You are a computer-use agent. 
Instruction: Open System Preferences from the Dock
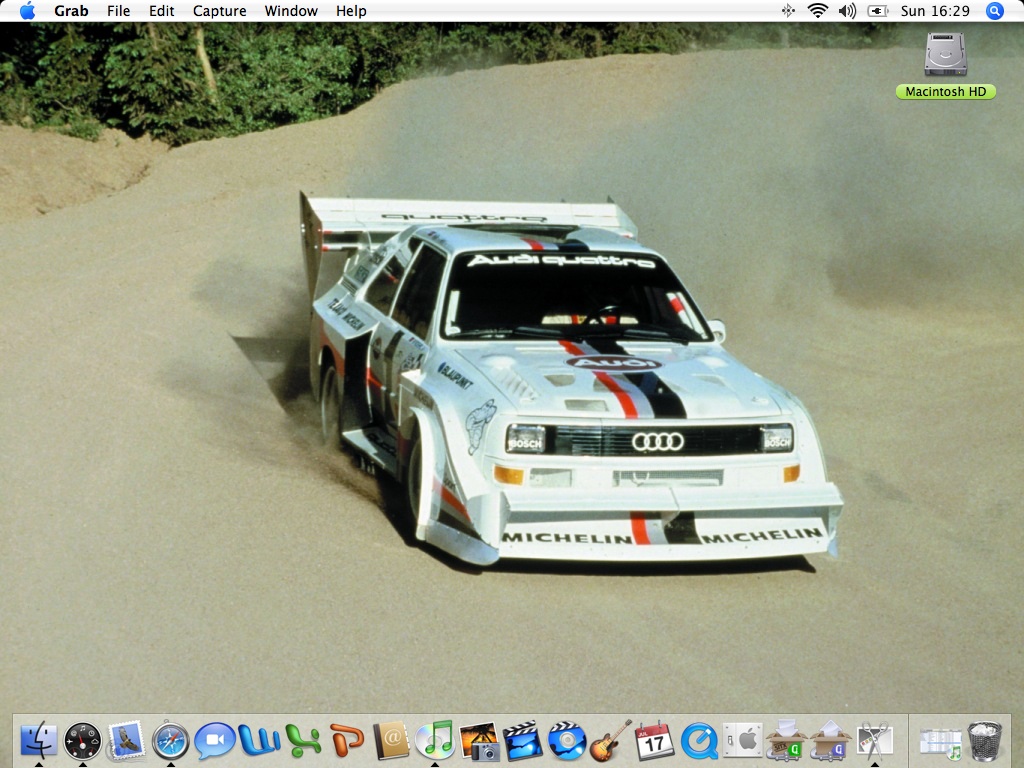(x=743, y=741)
